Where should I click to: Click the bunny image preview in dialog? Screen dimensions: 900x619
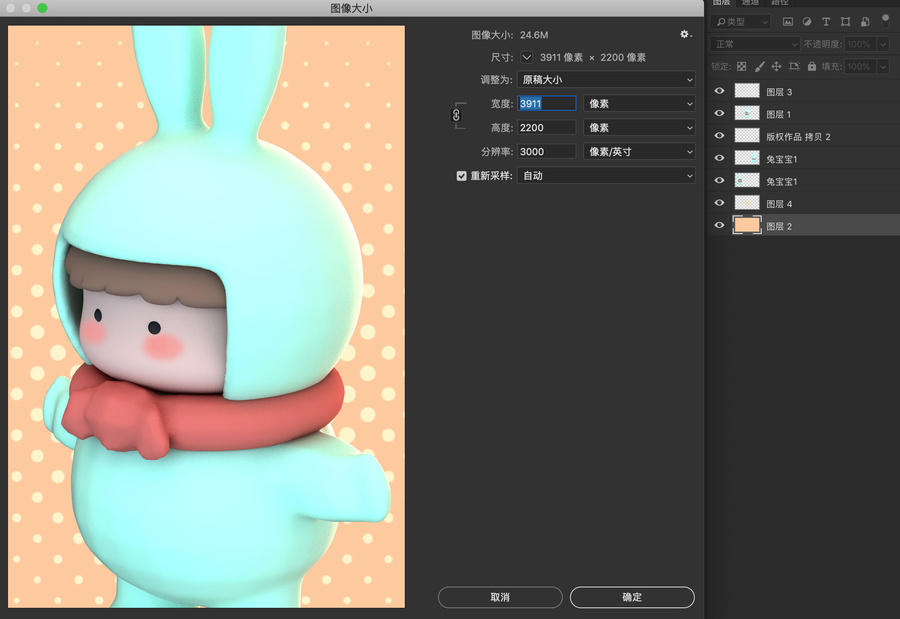click(x=206, y=316)
